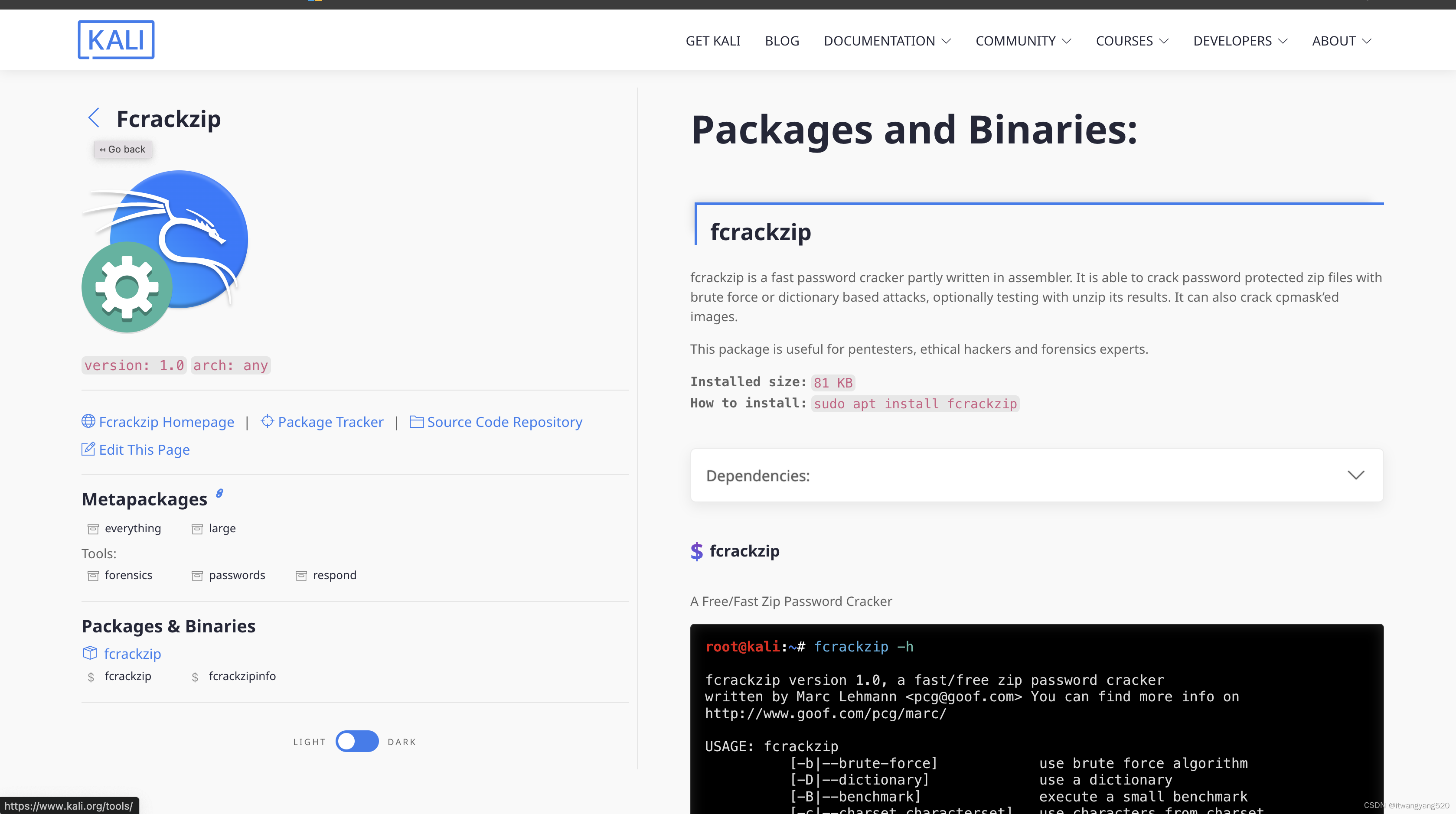The height and width of the screenshot is (814, 1456).
Task: Click the archive icon next to forensics
Action: click(x=93, y=576)
